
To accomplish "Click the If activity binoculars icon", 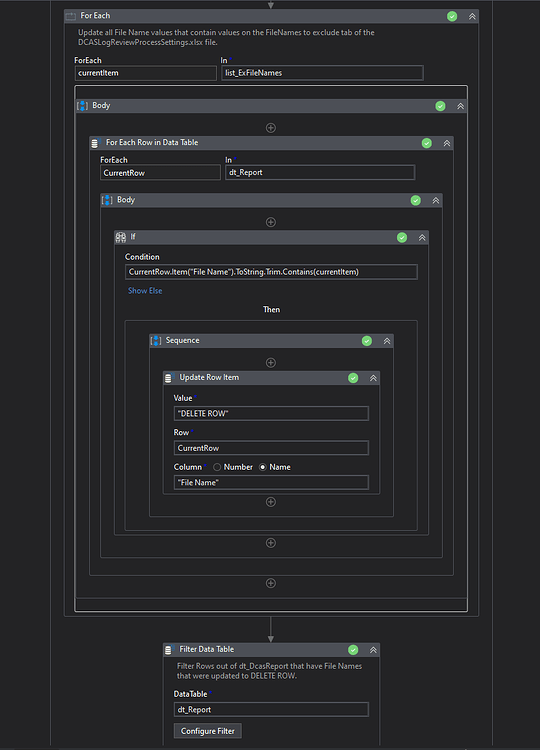I will (x=121, y=237).
